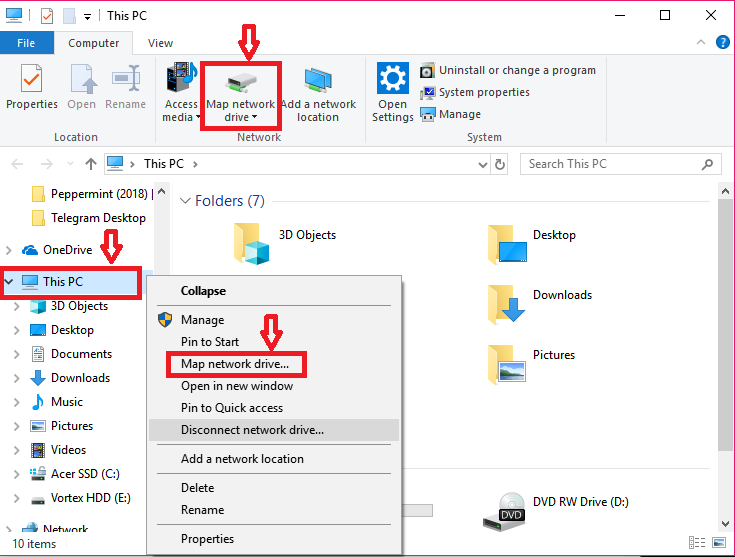Choose Properties in context menu
This screenshot has width=735, height=557.
point(274,539)
